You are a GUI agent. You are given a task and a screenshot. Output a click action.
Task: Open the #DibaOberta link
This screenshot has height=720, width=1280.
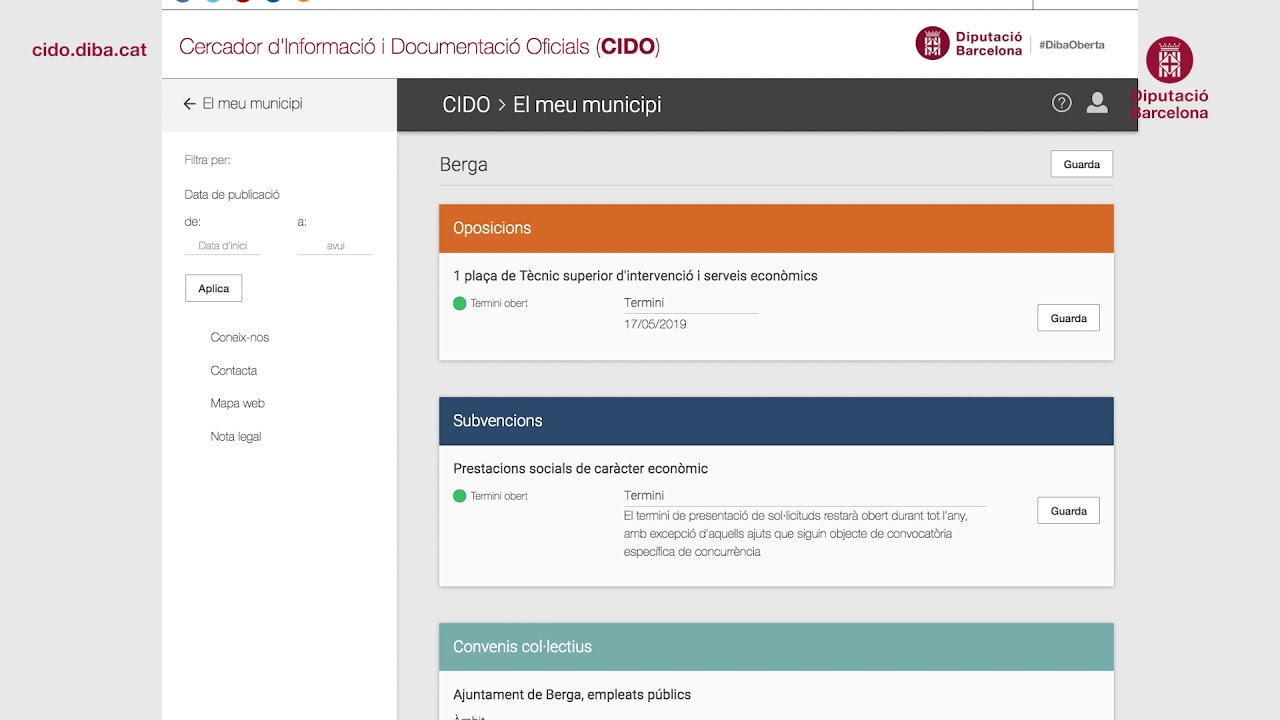coord(1071,45)
